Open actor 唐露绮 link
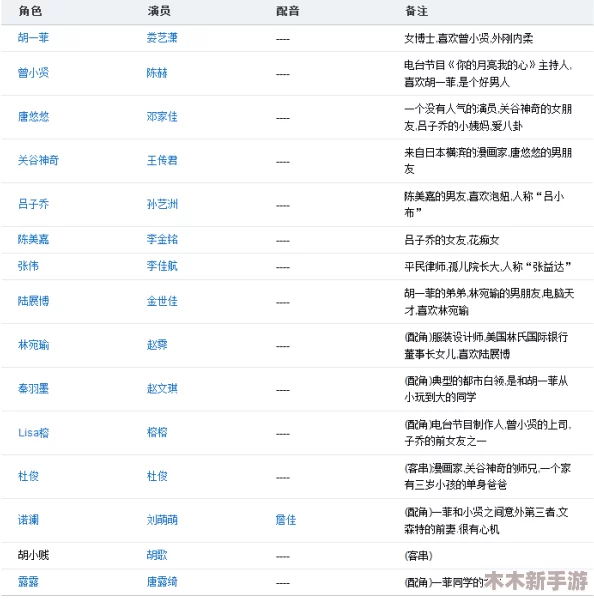This screenshot has height=599, width=594. [162, 582]
